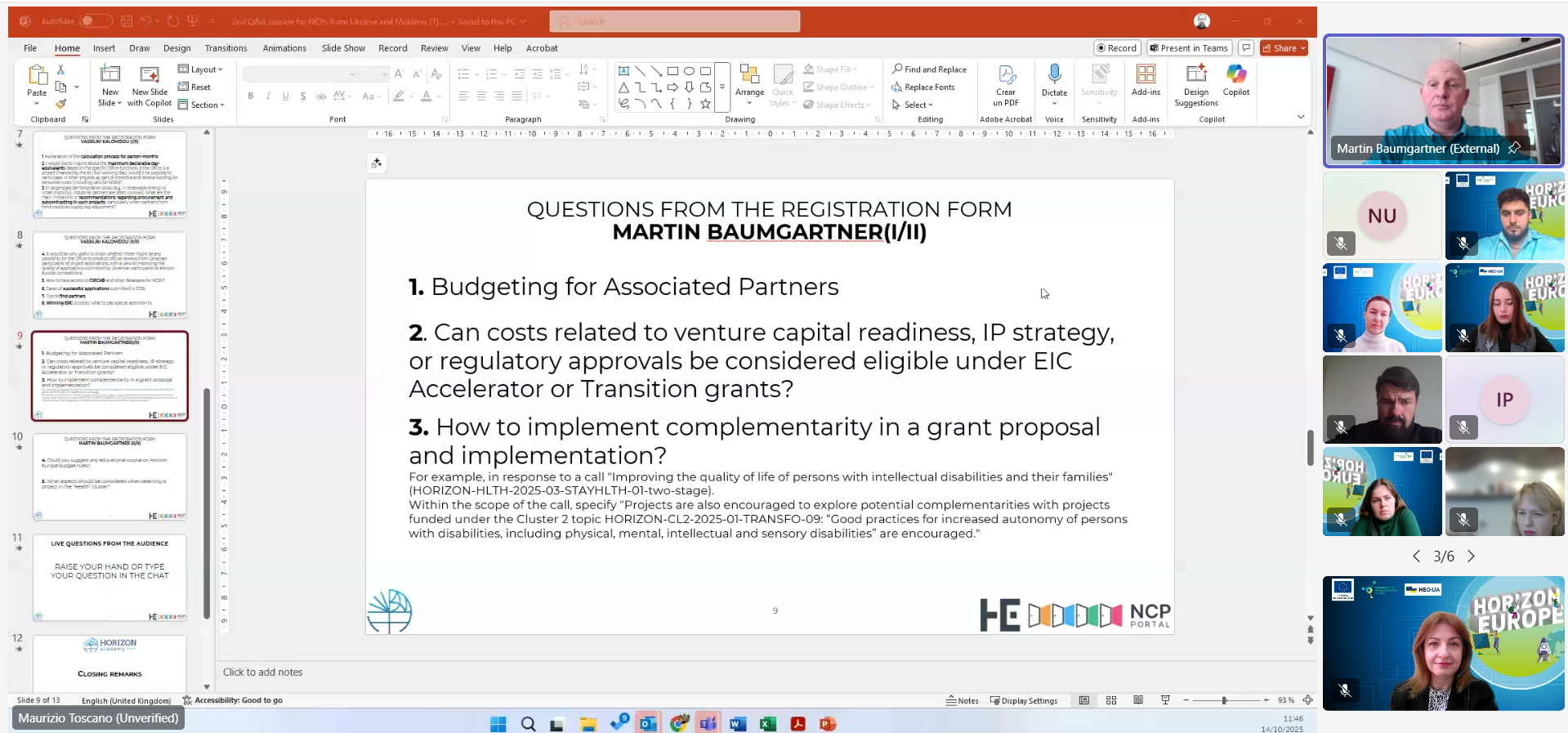Expand the Layout dropdown
The image size is (1568, 733).
coord(201,69)
